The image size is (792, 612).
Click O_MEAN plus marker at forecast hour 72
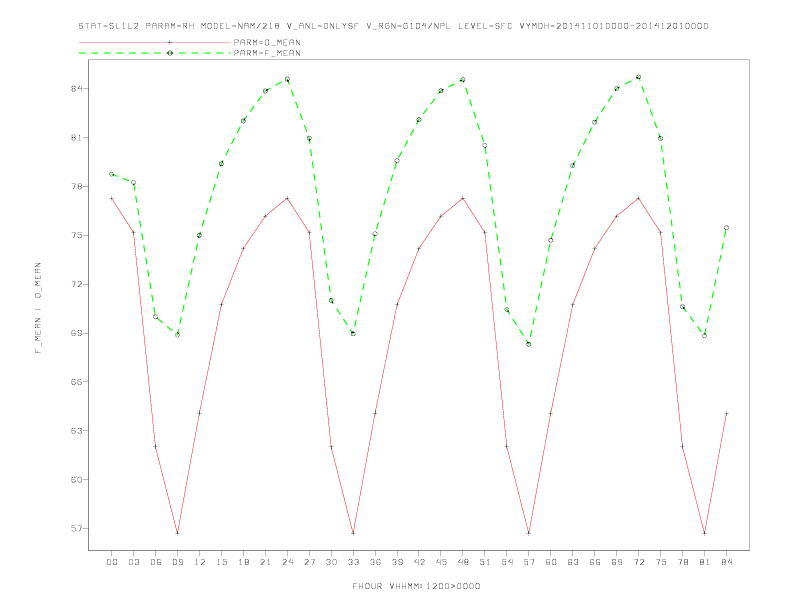(x=638, y=198)
